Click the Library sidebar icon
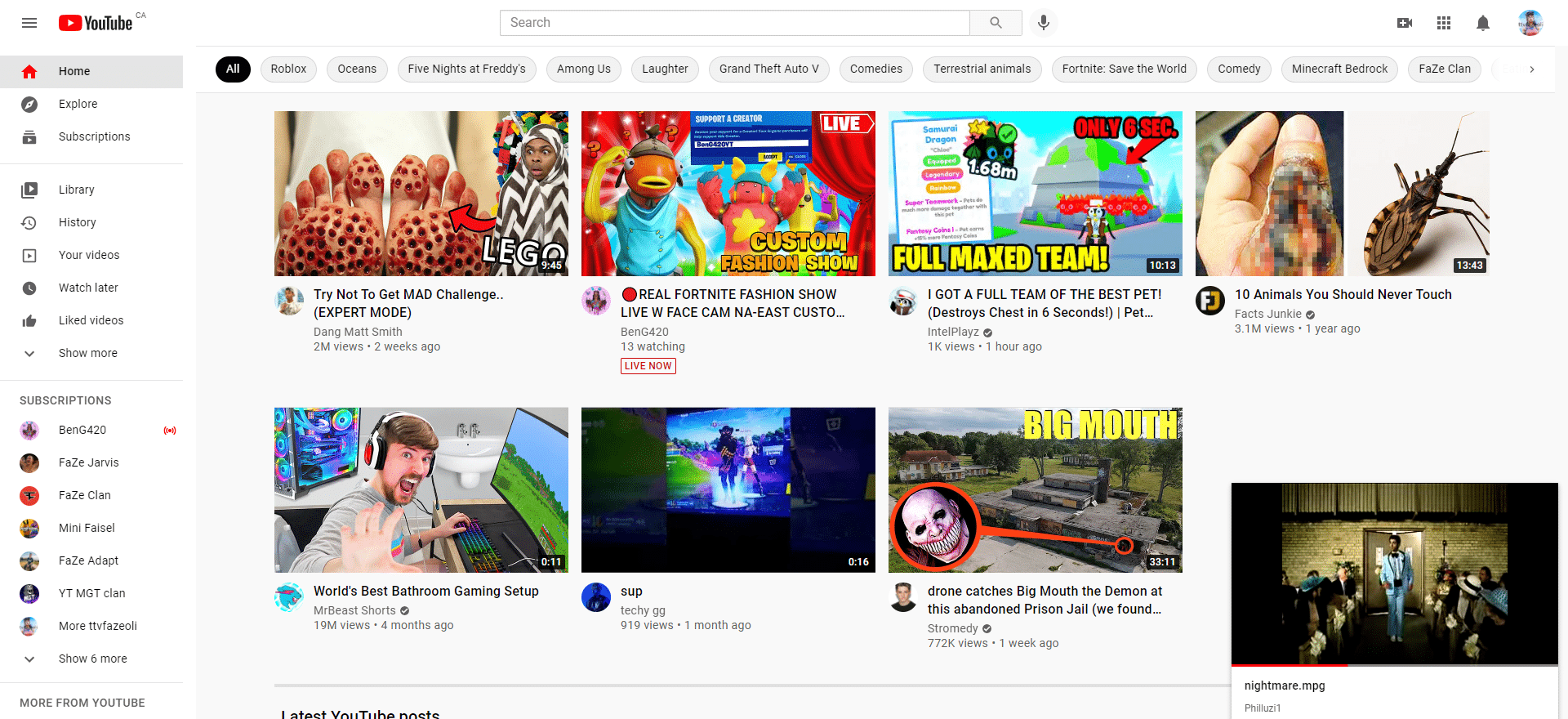 click(x=29, y=190)
